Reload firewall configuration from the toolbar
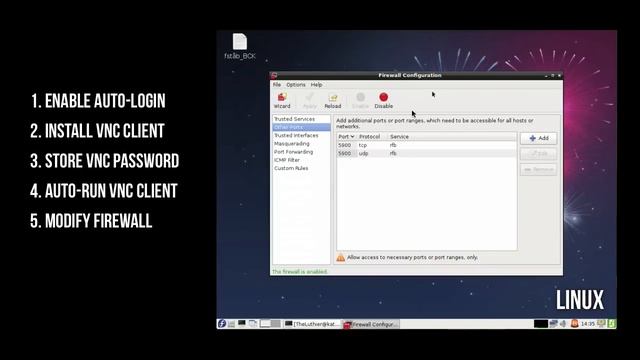Image resolution: width=640 pixels, height=360 pixels. (333, 100)
